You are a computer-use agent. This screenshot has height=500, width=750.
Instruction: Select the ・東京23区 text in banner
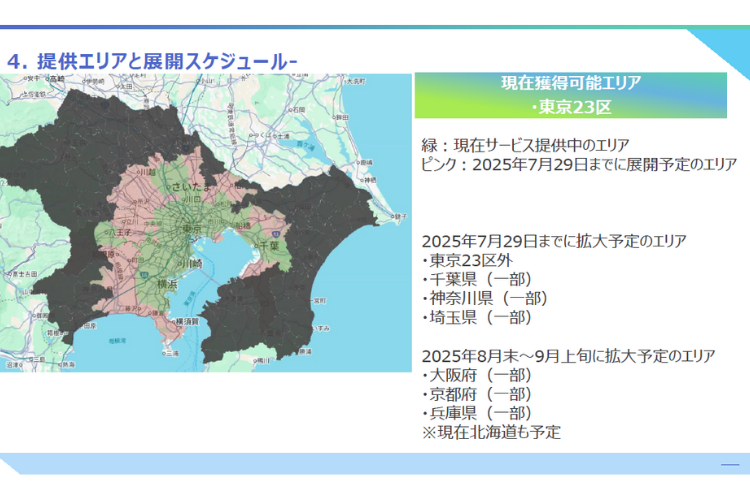point(571,107)
